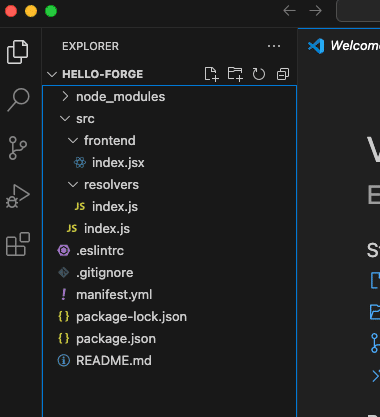This screenshot has height=417, width=380.
Task: Click the Explorer files icon
Action: tap(18, 52)
